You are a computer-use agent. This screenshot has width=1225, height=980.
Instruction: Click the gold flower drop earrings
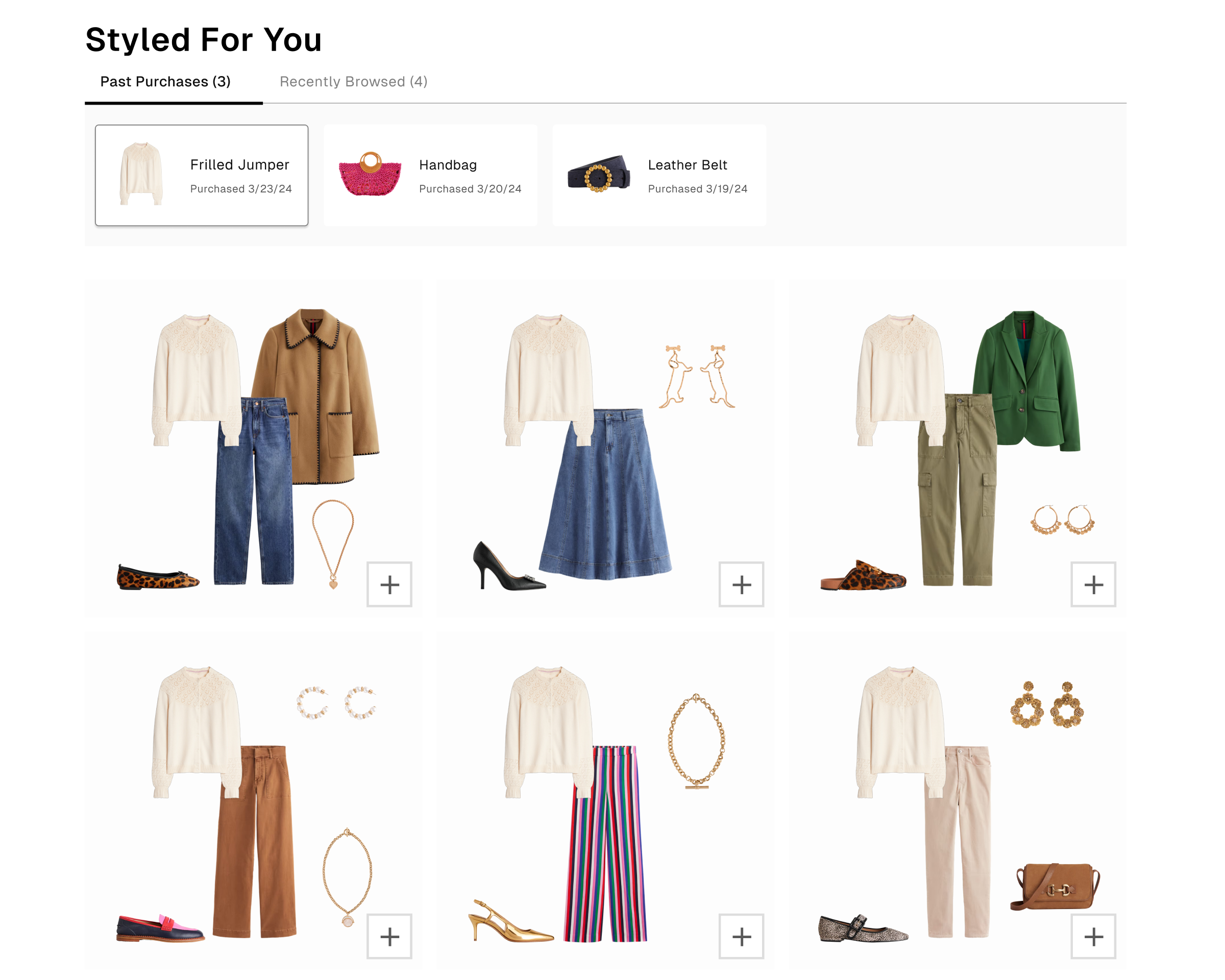pos(1046,705)
